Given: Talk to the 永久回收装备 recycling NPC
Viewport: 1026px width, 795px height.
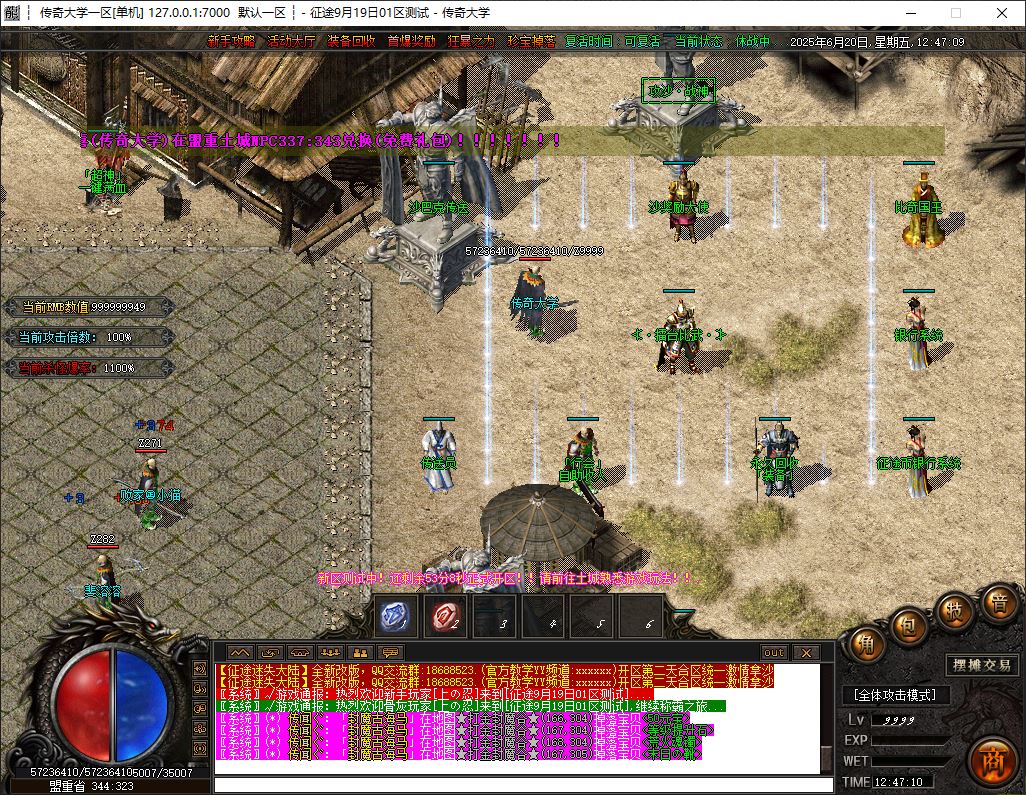Looking at the screenshot, I should point(775,458).
